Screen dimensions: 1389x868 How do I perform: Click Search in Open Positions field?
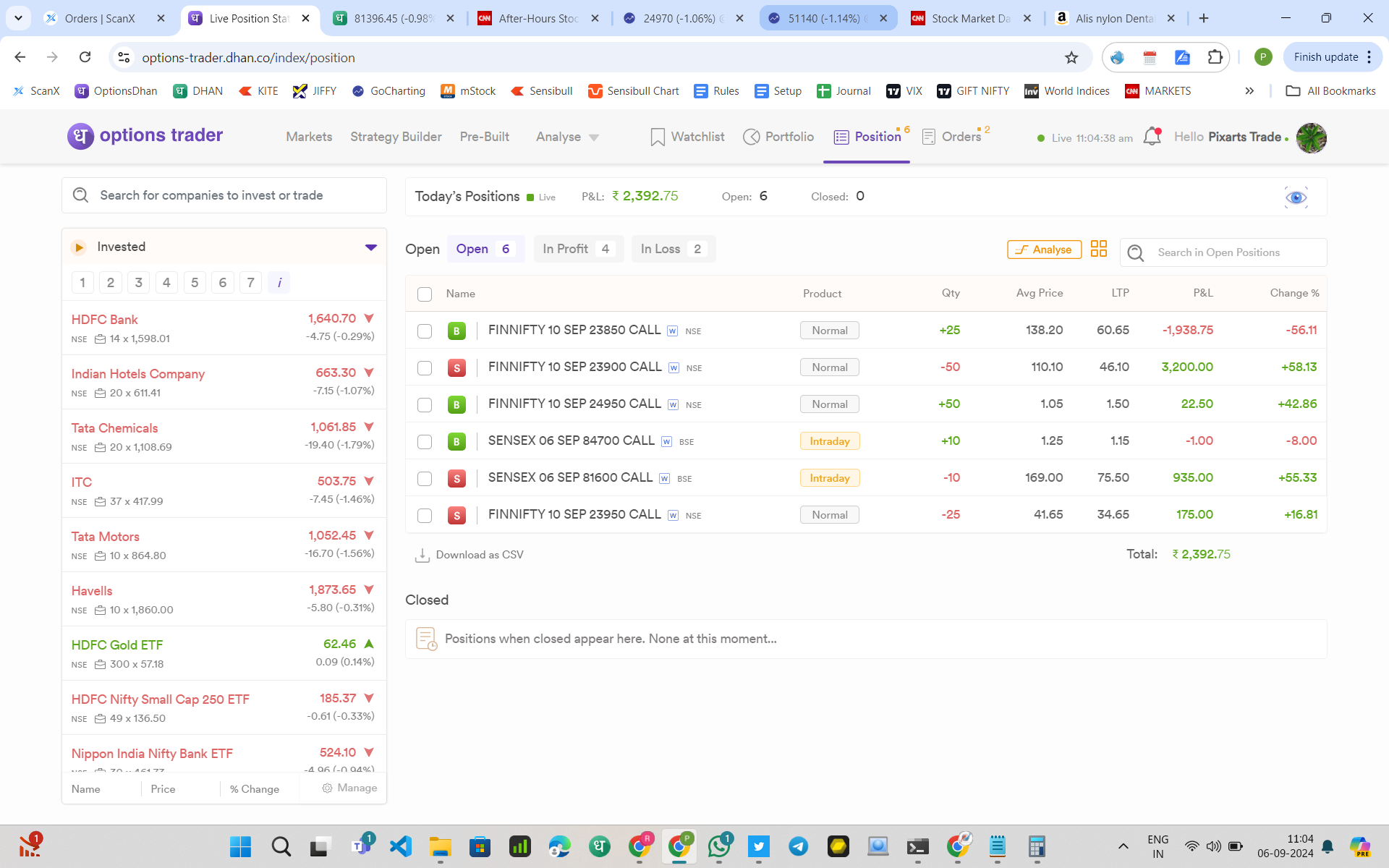(1223, 252)
